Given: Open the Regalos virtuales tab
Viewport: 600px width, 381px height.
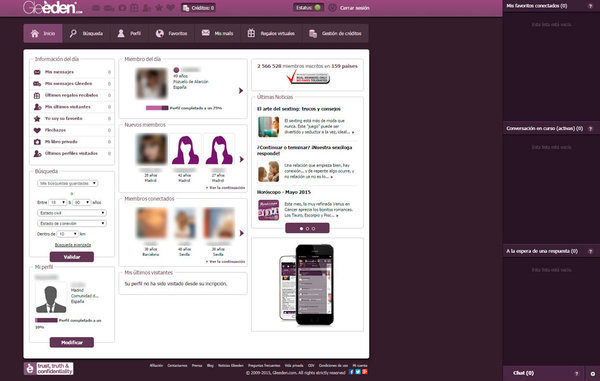Looking at the screenshot, I should coord(271,34).
